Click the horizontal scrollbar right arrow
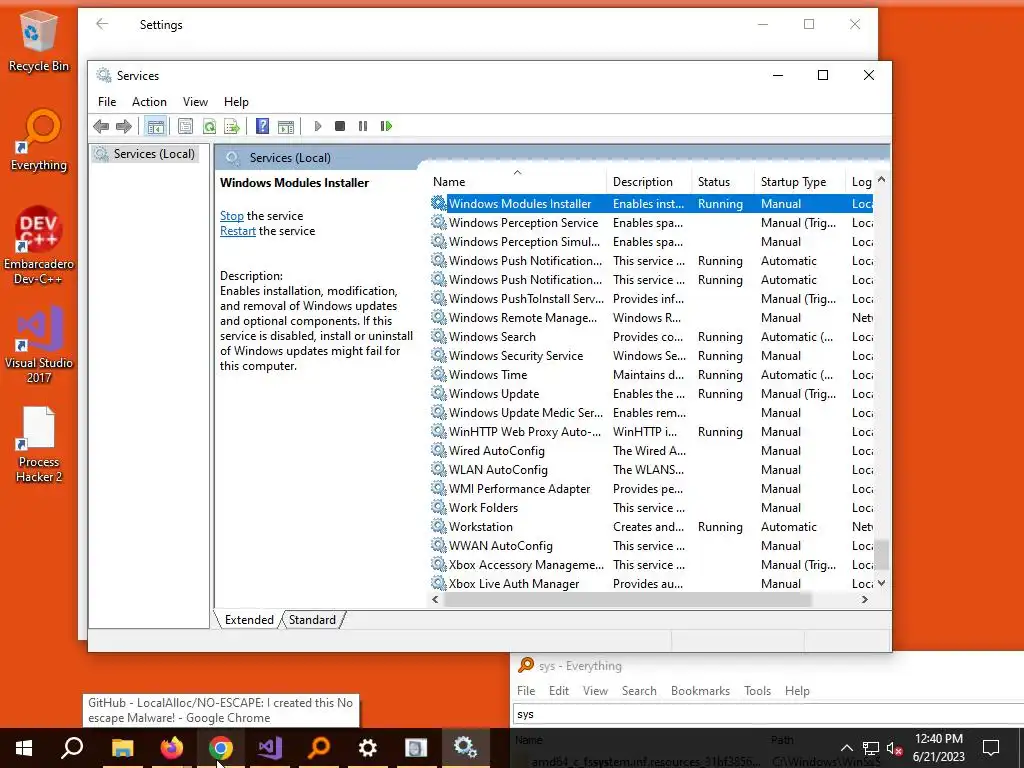This screenshot has width=1024, height=768. tap(865, 600)
